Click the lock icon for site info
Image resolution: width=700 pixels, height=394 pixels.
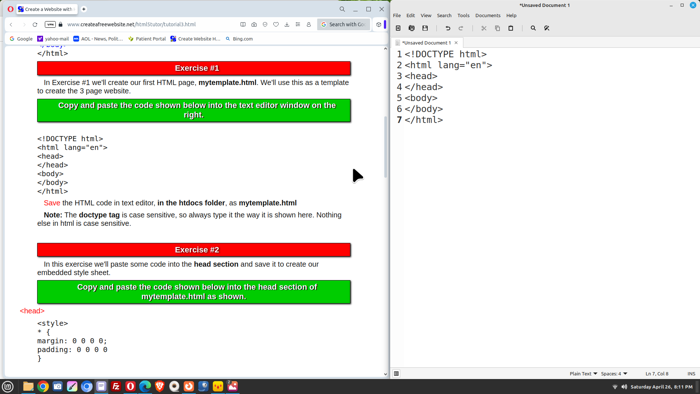pyautogui.click(x=61, y=25)
